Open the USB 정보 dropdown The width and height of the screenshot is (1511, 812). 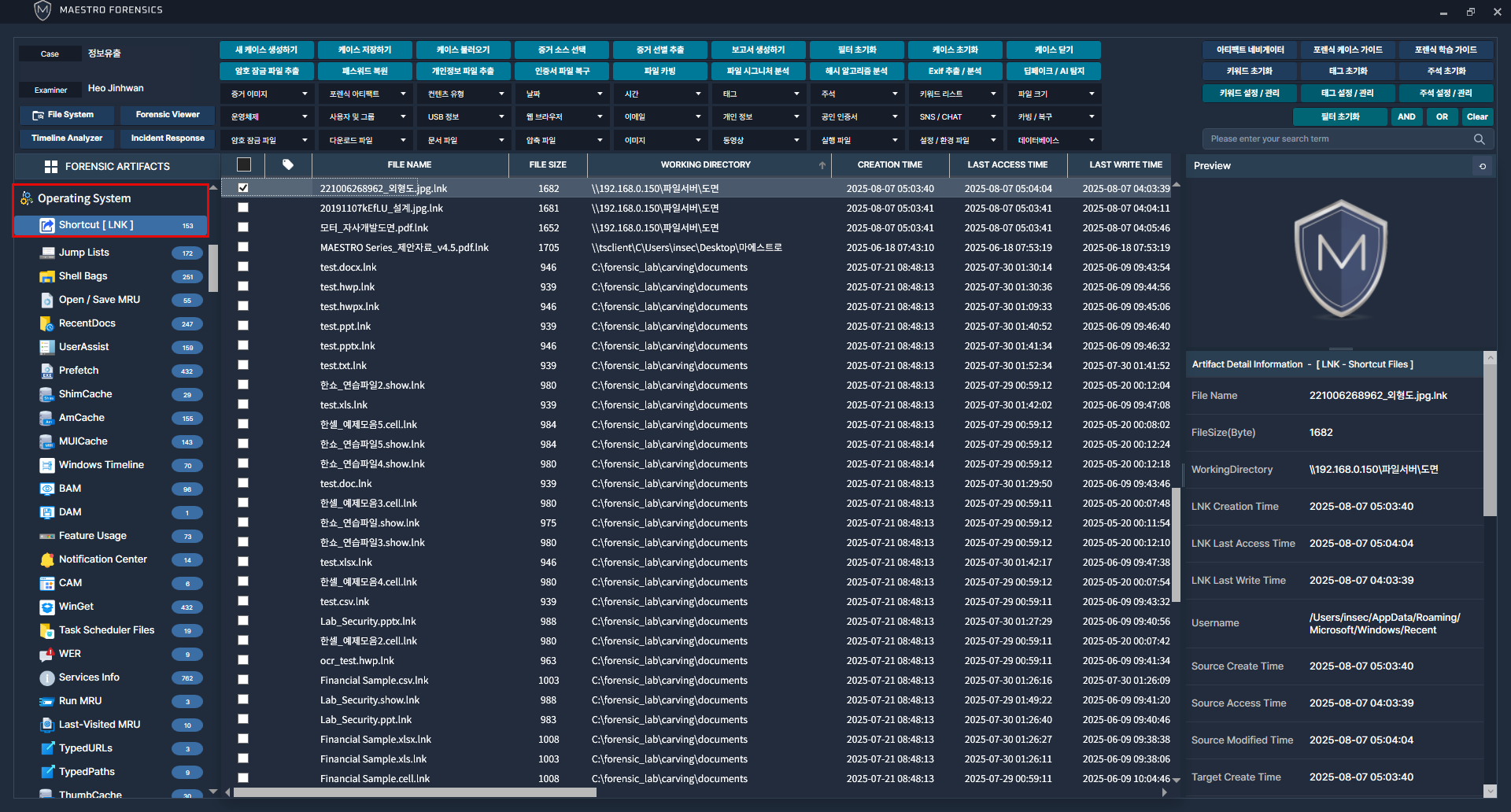click(464, 117)
